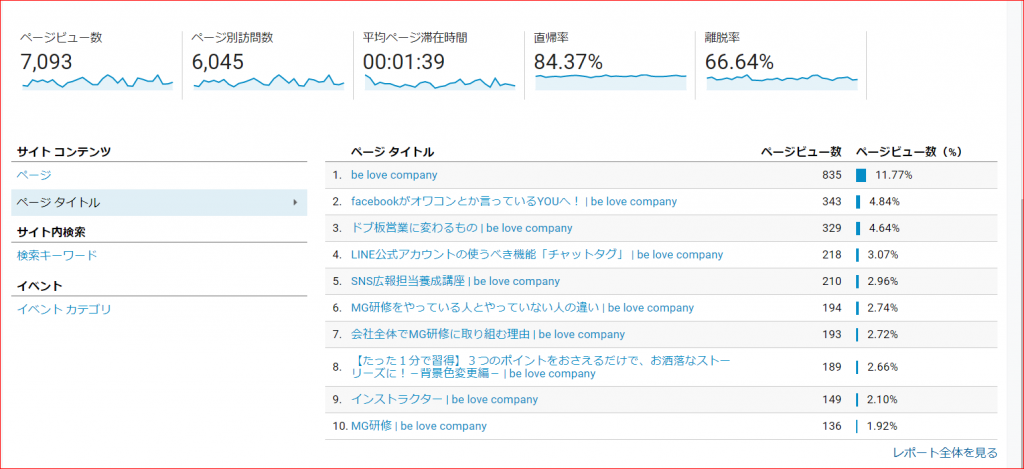Click the 4.64% percentage value
This screenshot has height=469, width=1024.
(x=884, y=228)
